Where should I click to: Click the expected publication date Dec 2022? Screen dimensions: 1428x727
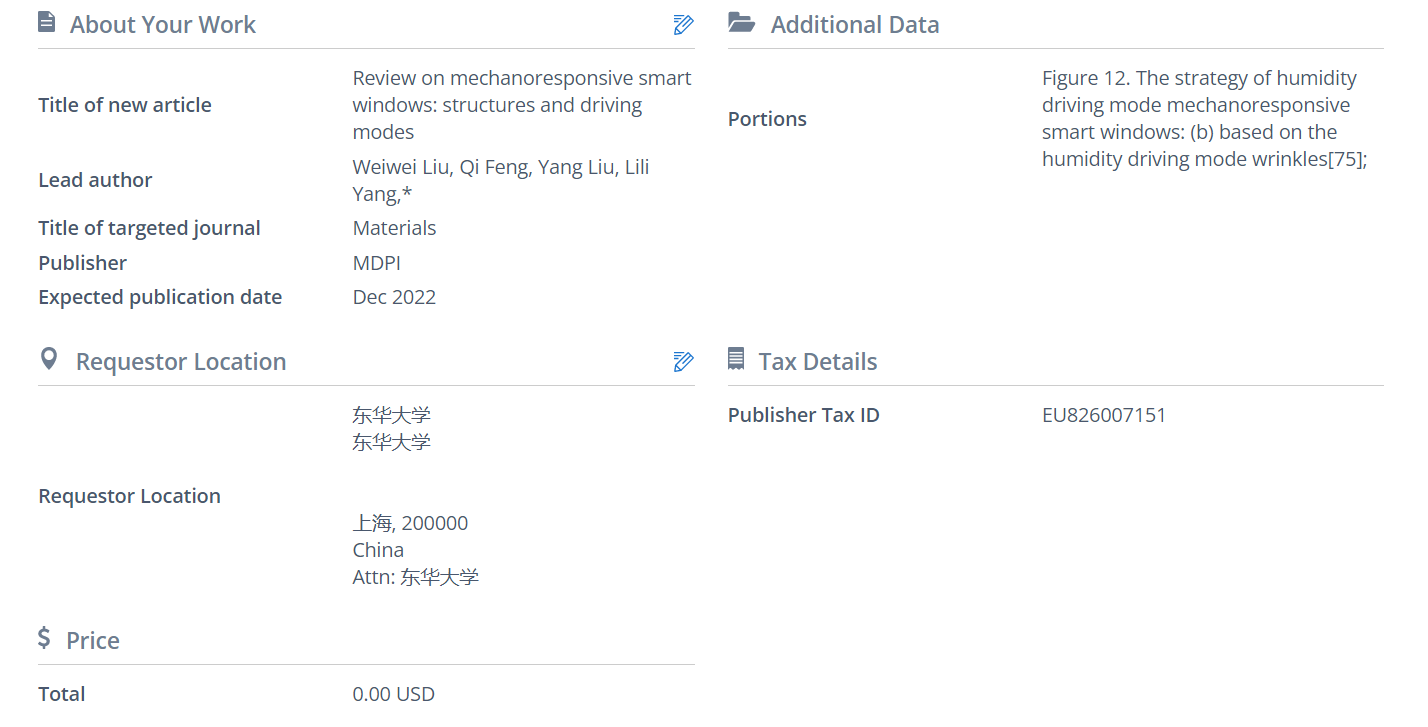pyautogui.click(x=394, y=297)
